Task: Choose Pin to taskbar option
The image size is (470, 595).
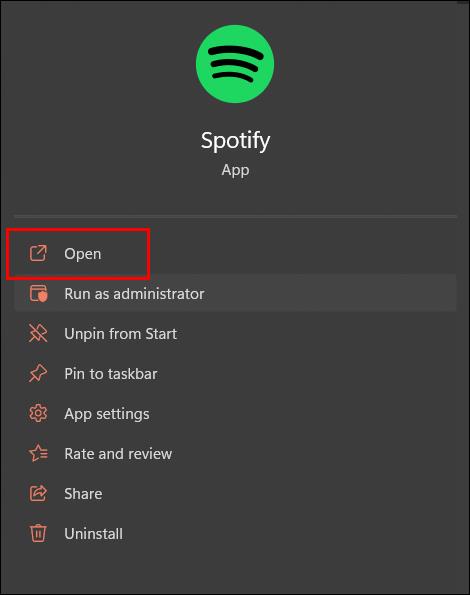Action: tap(235, 373)
